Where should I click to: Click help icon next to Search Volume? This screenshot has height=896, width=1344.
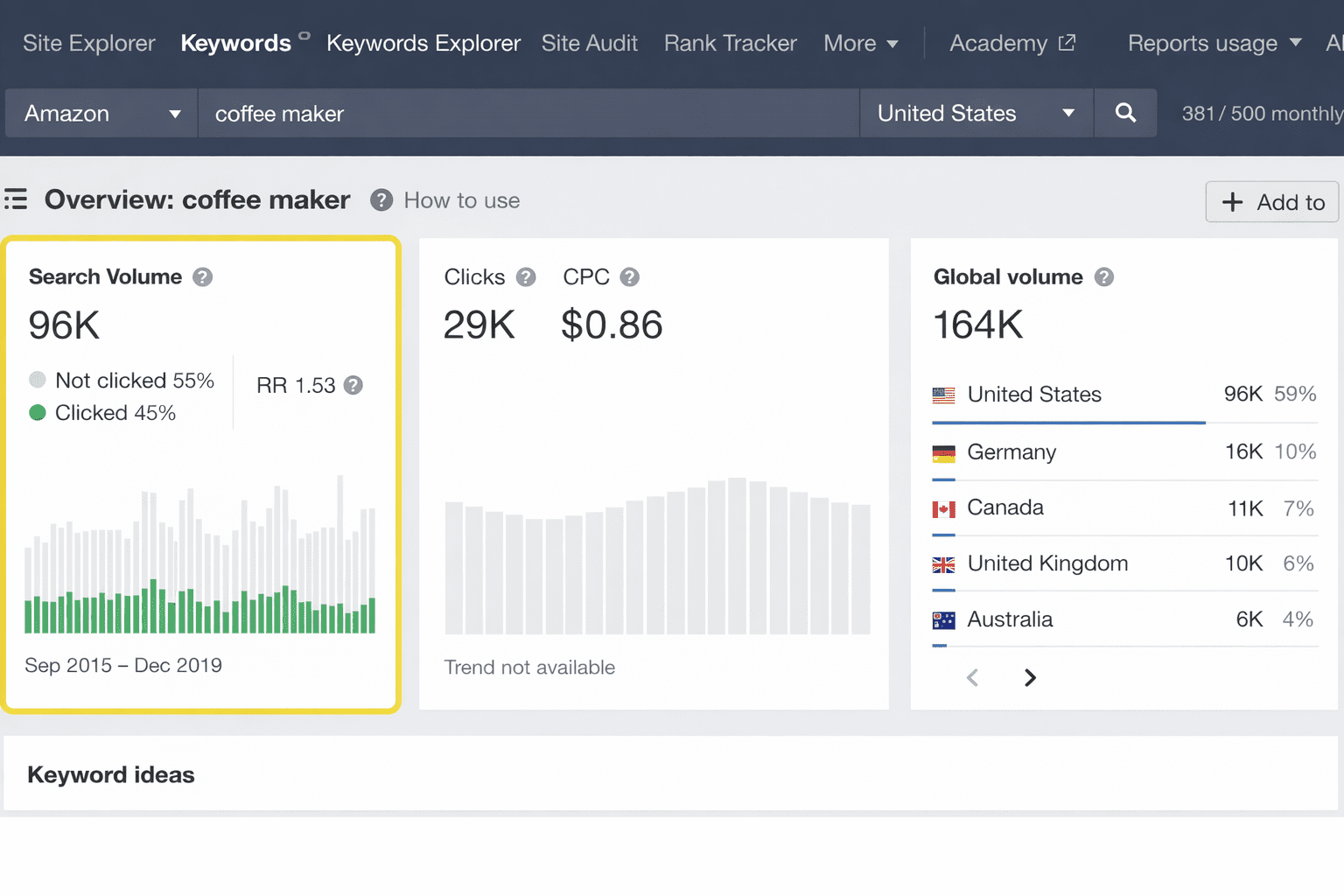tap(203, 277)
